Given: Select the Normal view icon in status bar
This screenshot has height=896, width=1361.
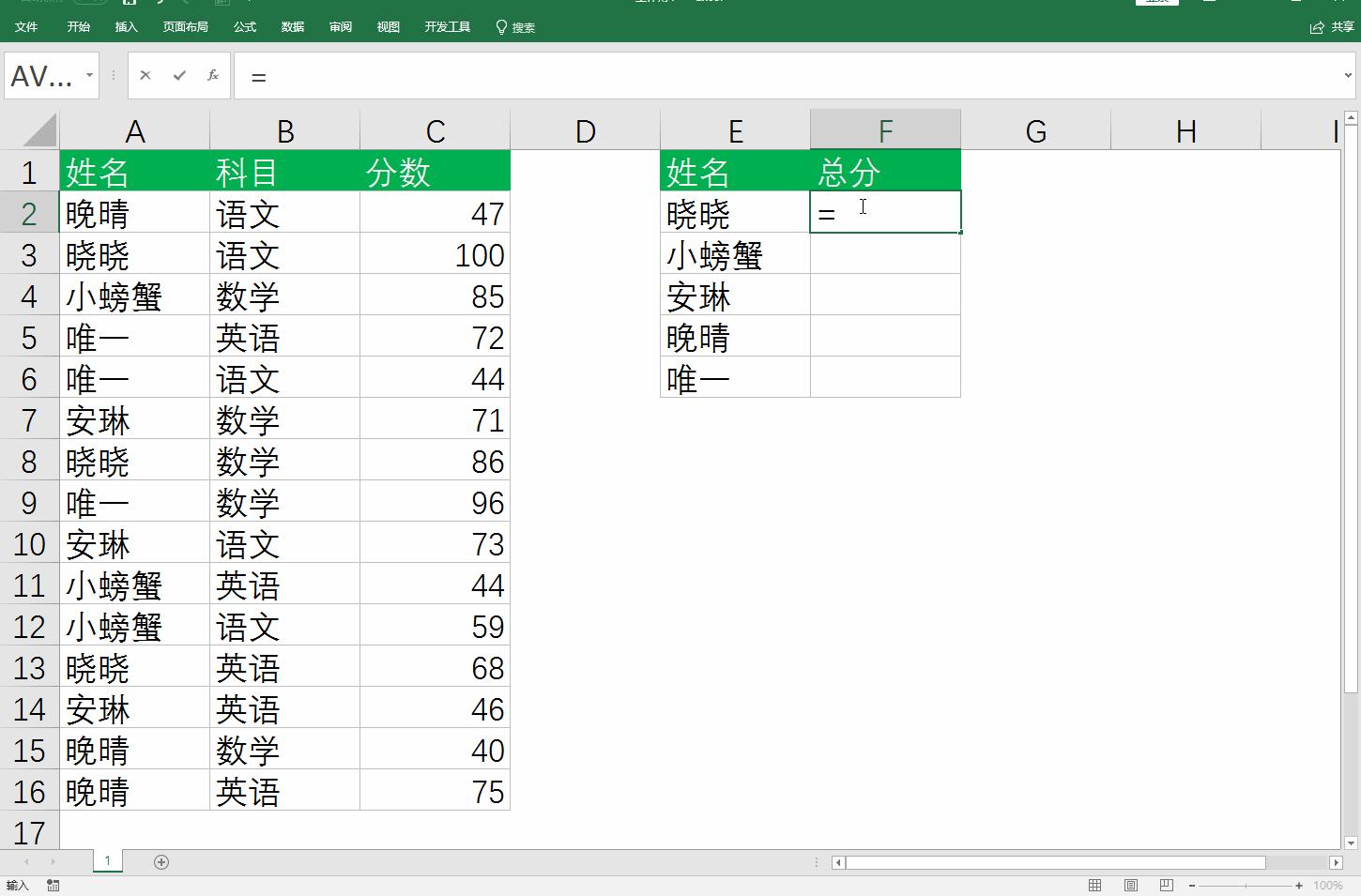Looking at the screenshot, I should point(1094,885).
